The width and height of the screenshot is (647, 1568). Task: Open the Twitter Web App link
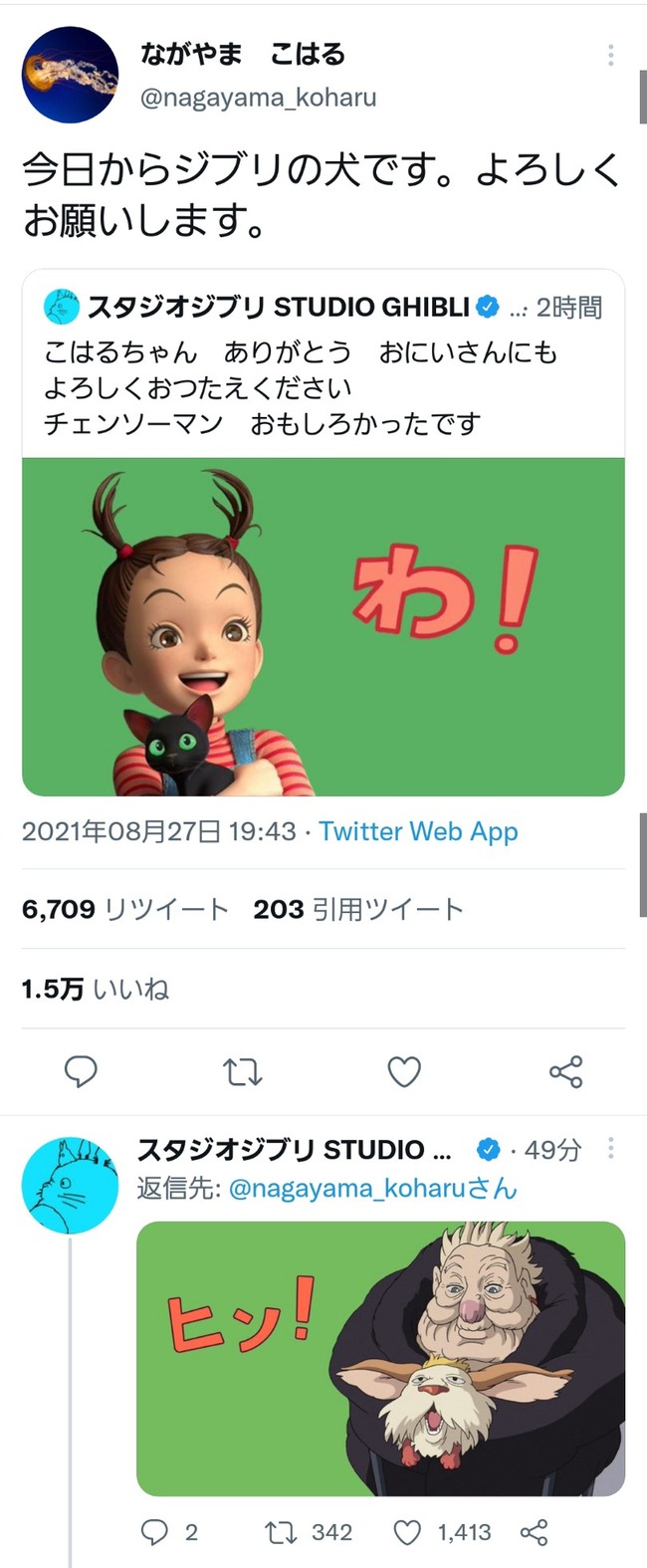coord(418,831)
